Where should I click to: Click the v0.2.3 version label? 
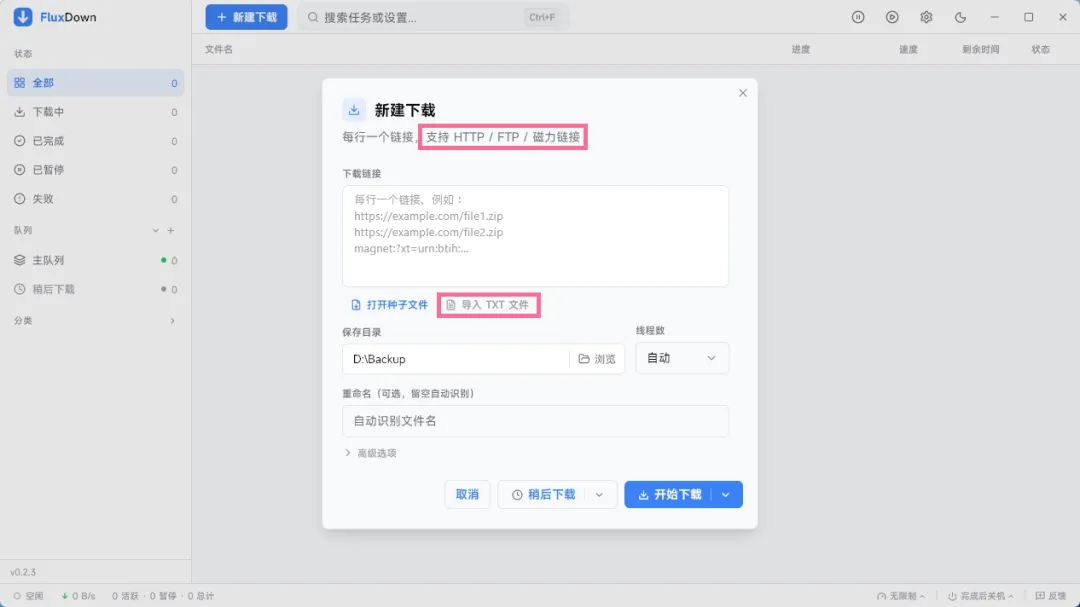click(23, 572)
